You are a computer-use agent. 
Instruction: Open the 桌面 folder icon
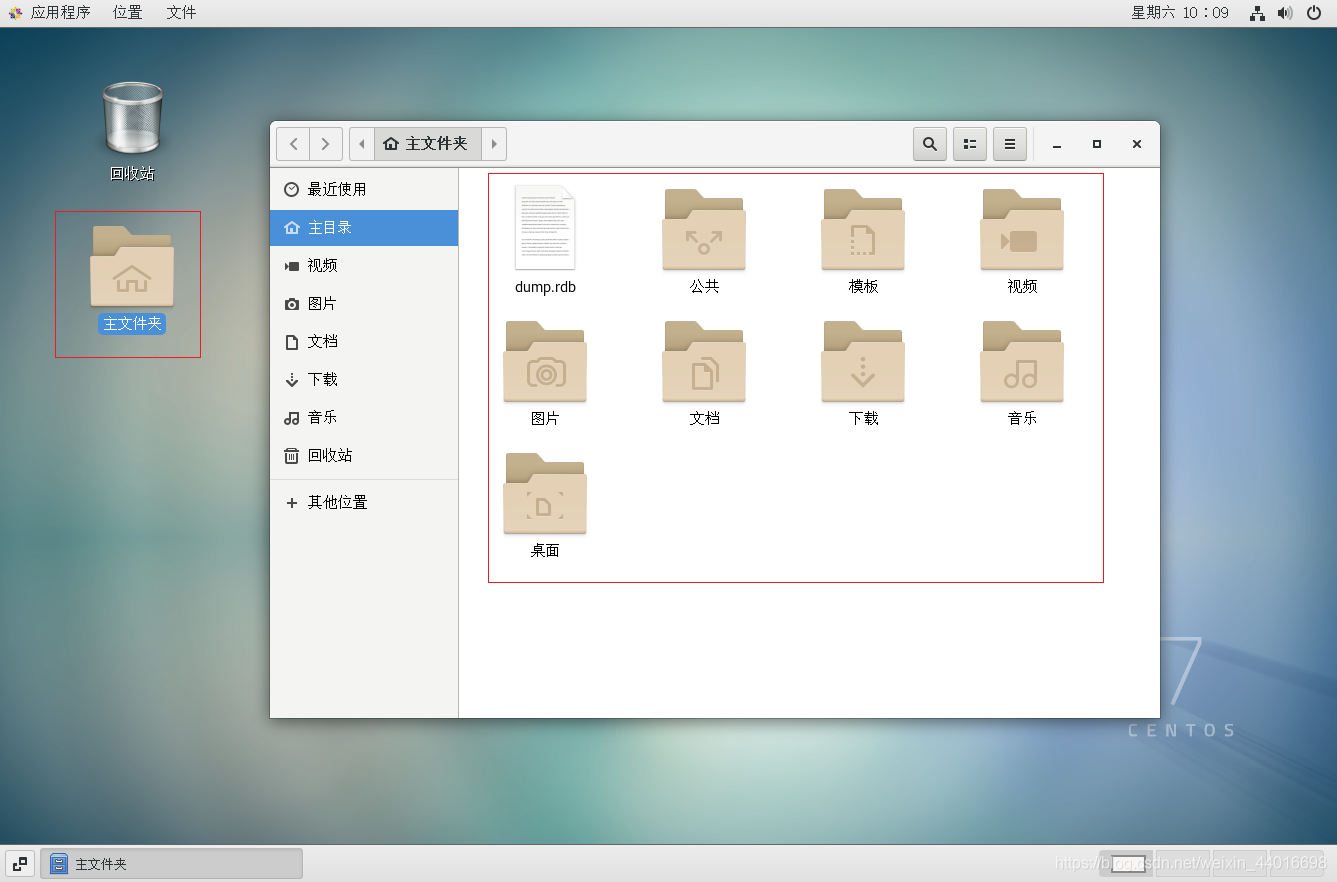point(545,493)
